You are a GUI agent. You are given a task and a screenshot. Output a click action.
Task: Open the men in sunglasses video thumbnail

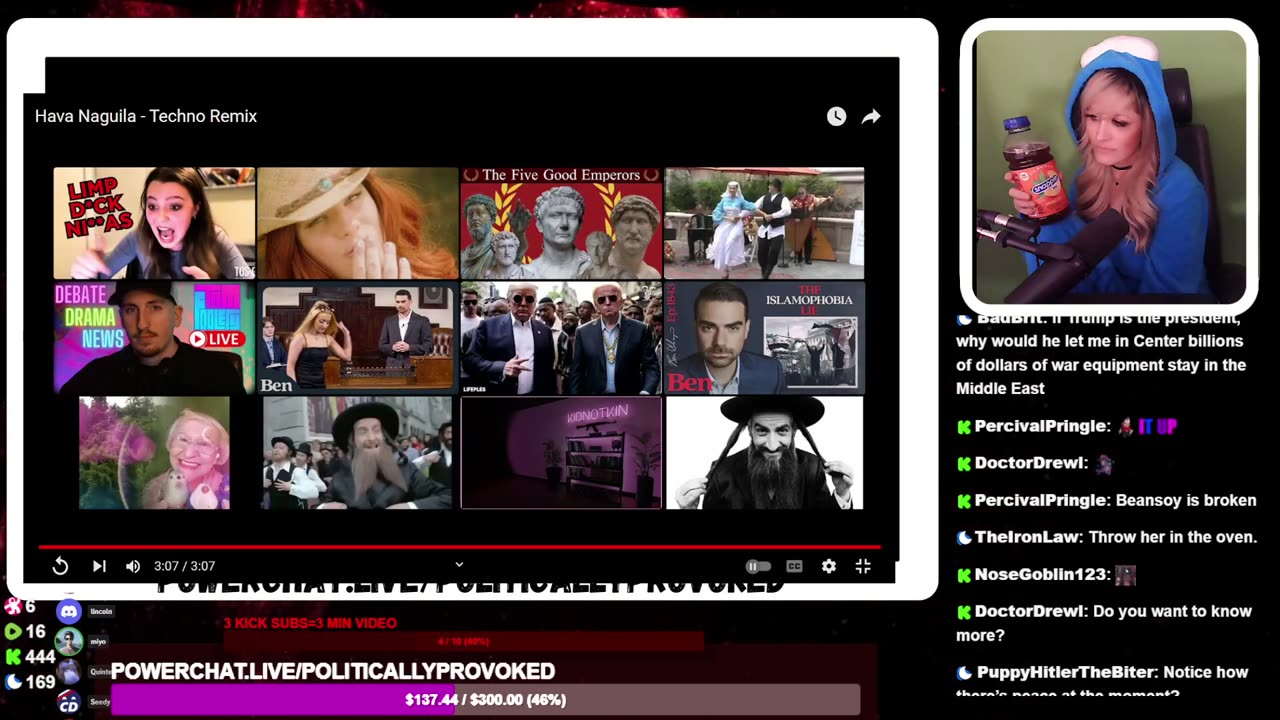point(561,338)
